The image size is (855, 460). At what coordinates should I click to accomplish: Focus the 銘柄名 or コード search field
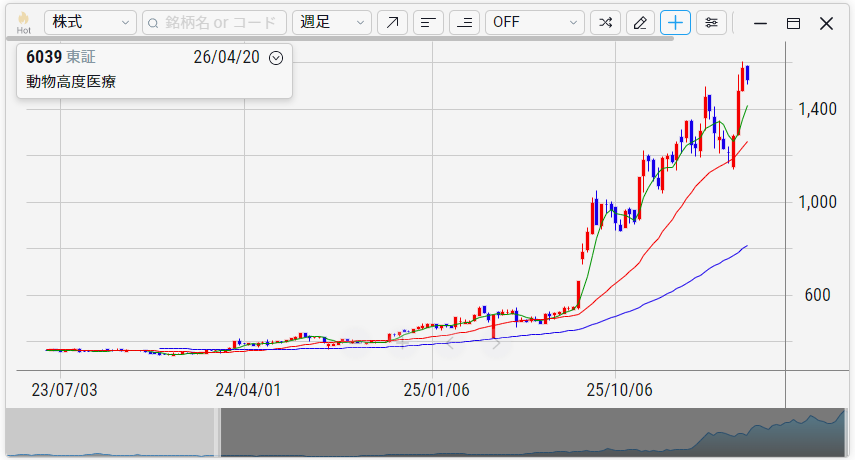click(x=214, y=22)
